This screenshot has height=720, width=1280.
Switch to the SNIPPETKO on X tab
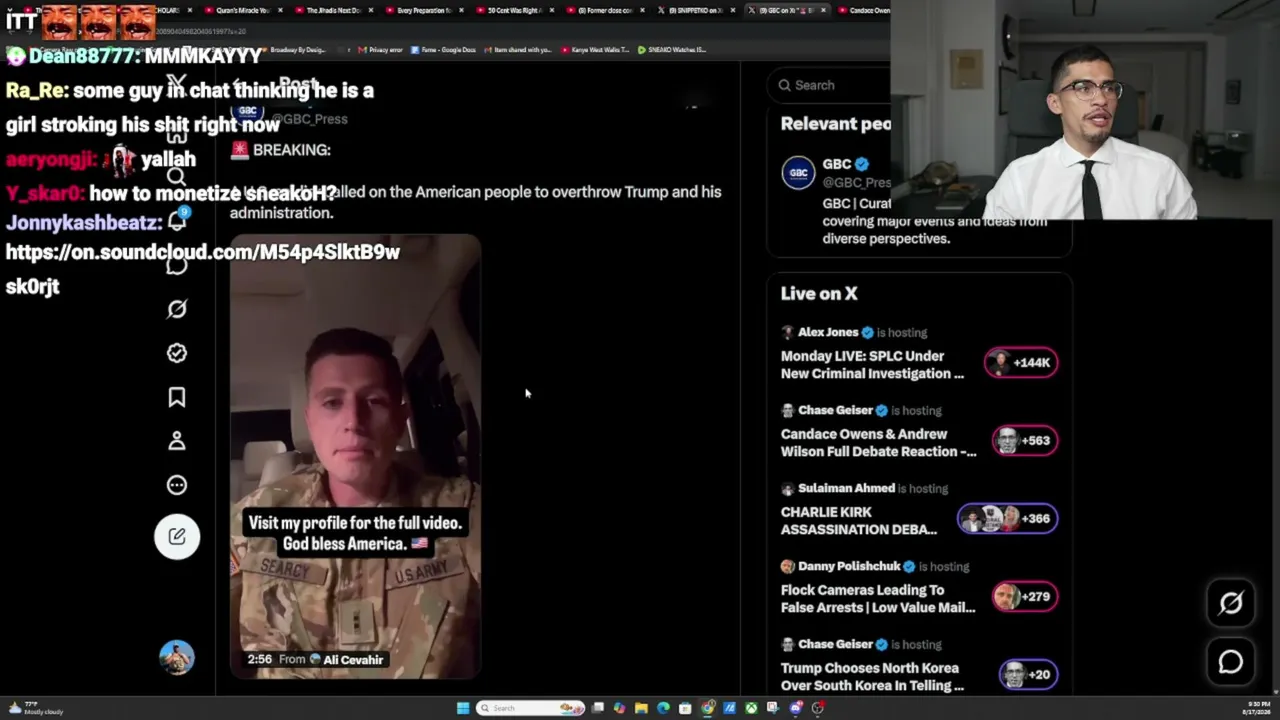[x=695, y=10]
